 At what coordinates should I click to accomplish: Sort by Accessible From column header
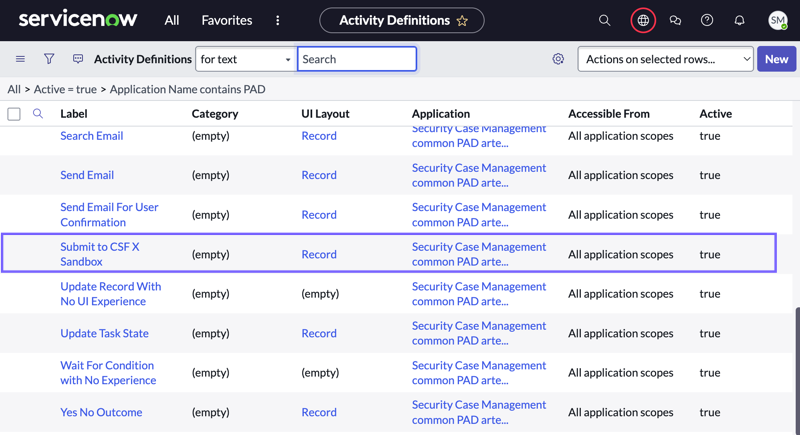(x=609, y=114)
